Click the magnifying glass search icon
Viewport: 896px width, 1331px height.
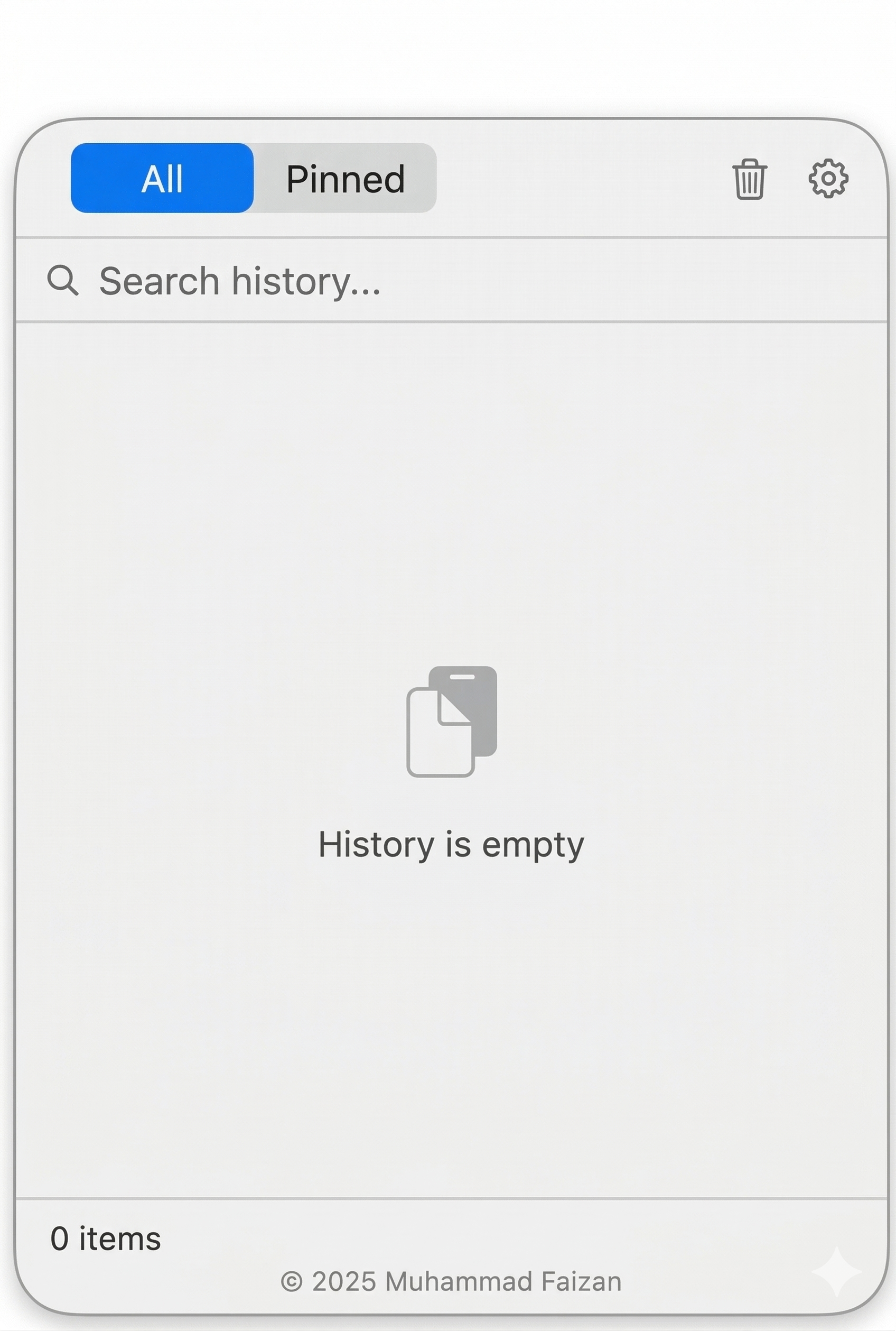click(x=63, y=280)
